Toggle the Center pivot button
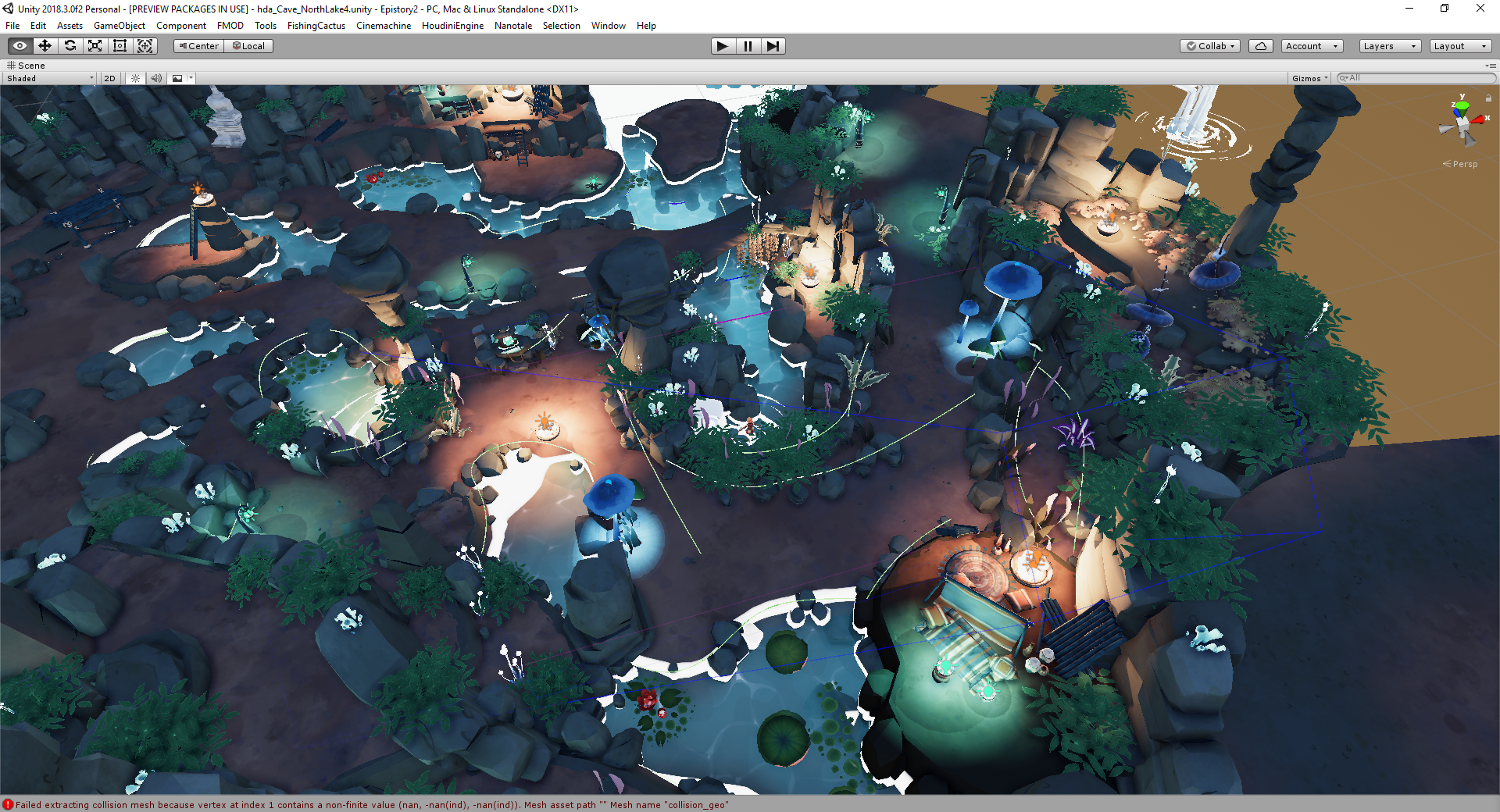 coord(199,46)
